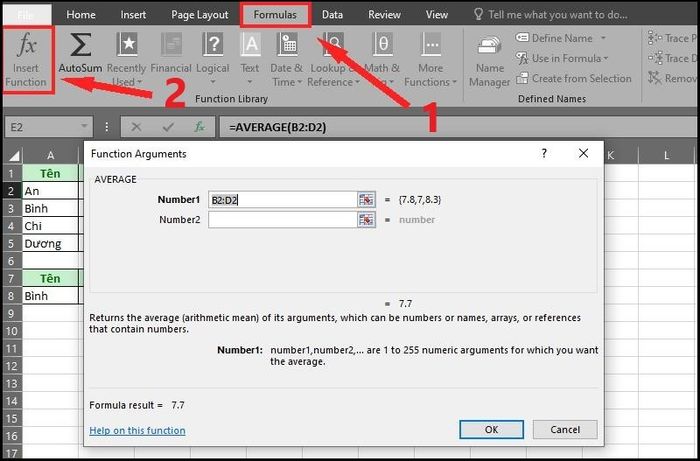Click the Select All corner triangle
This screenshot has height=461, width=700.
coord(13,155)
